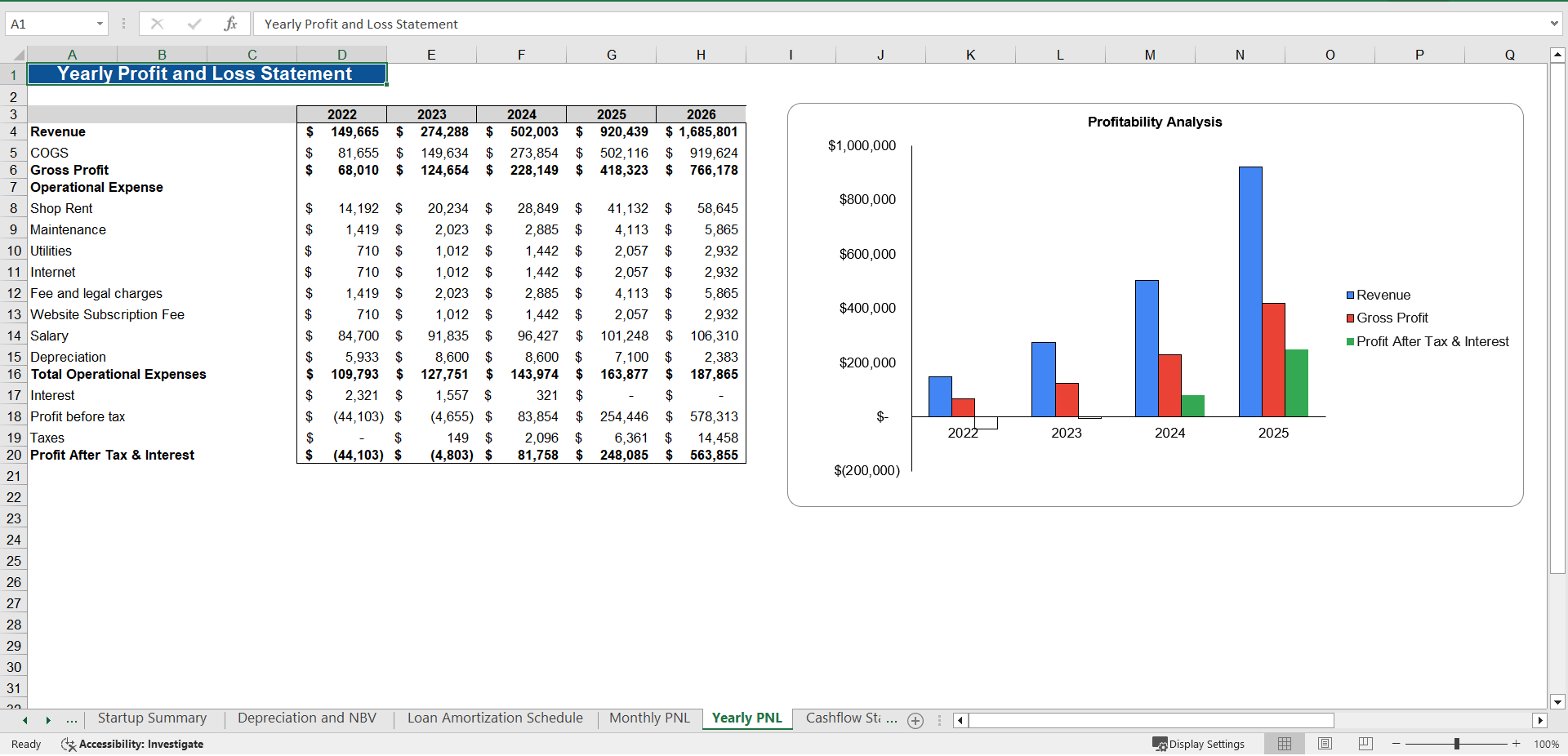
Task: Open Page Layout view from status bar
Action: tap(1325, 744)
